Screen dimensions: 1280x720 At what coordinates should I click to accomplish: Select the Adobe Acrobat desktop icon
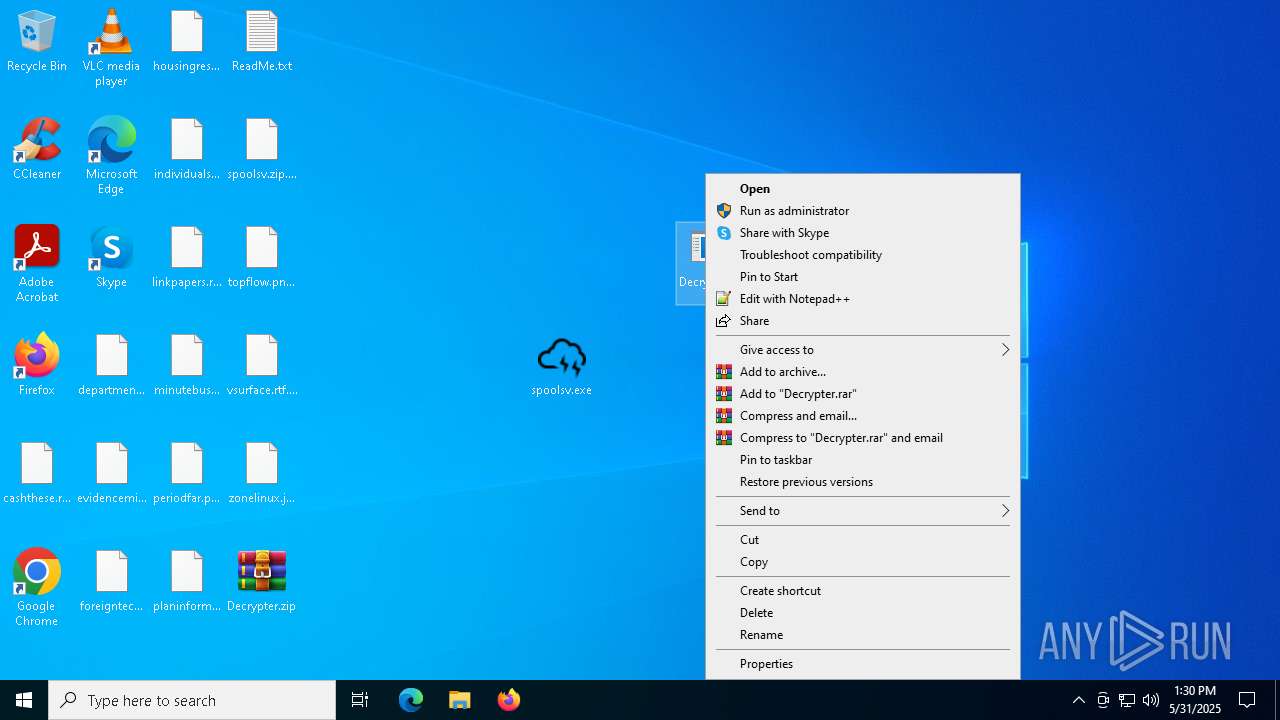point(37,264)
